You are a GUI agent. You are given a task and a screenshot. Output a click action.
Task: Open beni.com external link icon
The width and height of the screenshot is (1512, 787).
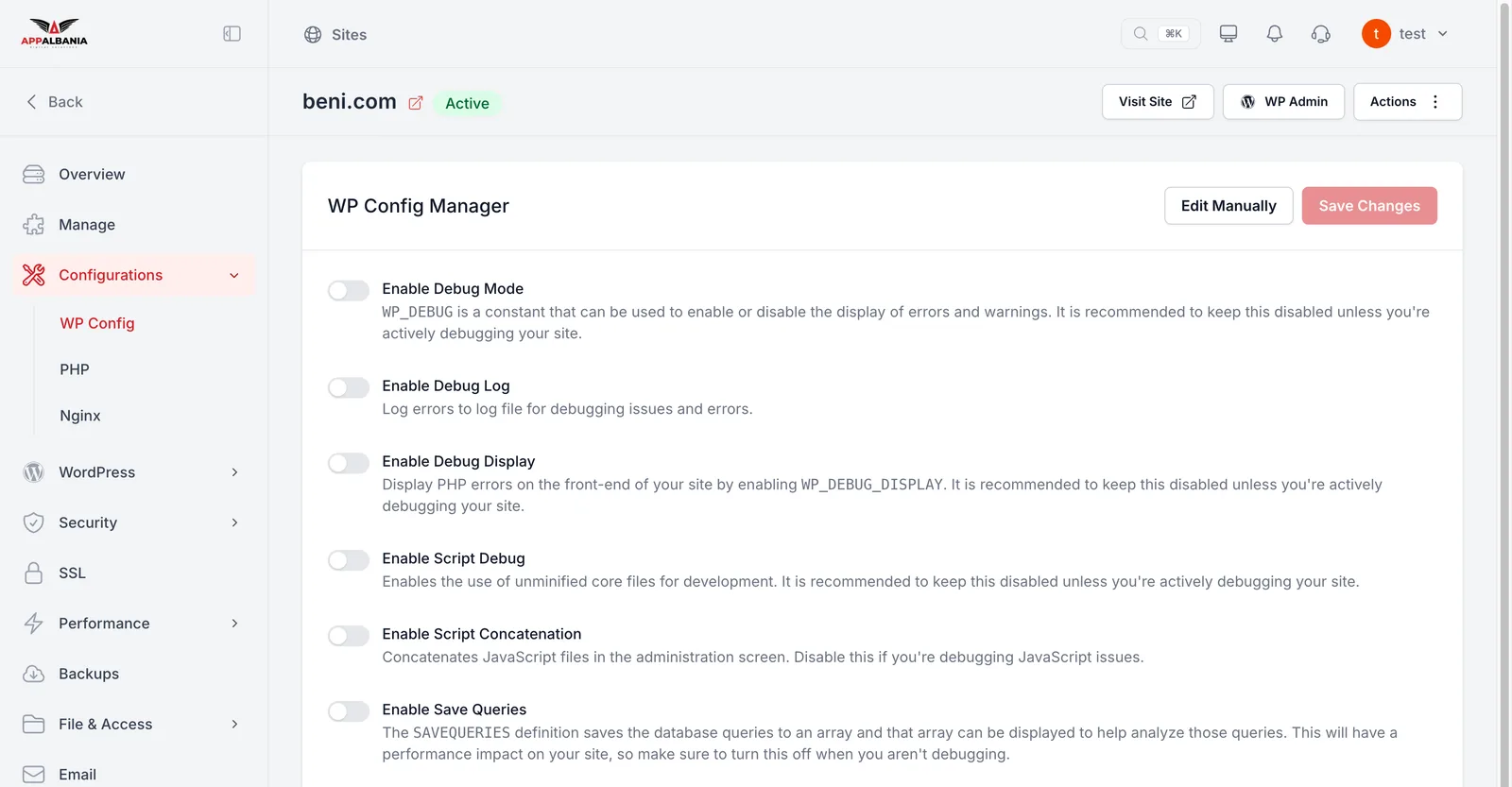[416, 103]
